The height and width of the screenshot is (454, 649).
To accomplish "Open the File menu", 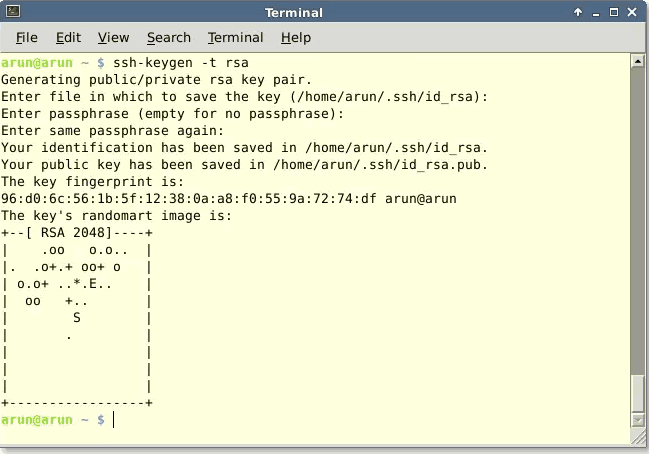I will (x=27, y=37).
